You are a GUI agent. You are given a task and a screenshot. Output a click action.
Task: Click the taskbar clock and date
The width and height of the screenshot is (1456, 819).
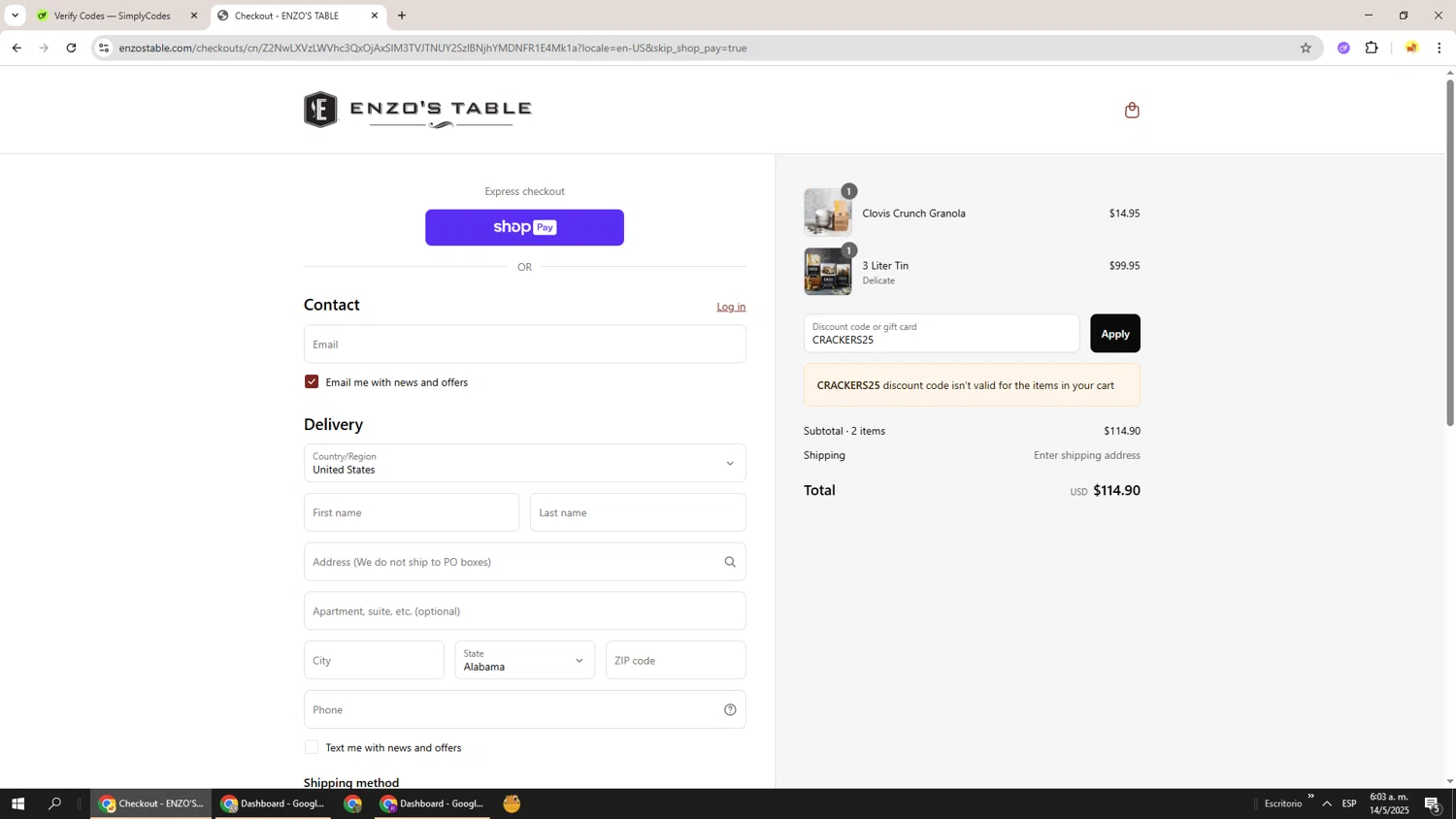[1389, 803]
